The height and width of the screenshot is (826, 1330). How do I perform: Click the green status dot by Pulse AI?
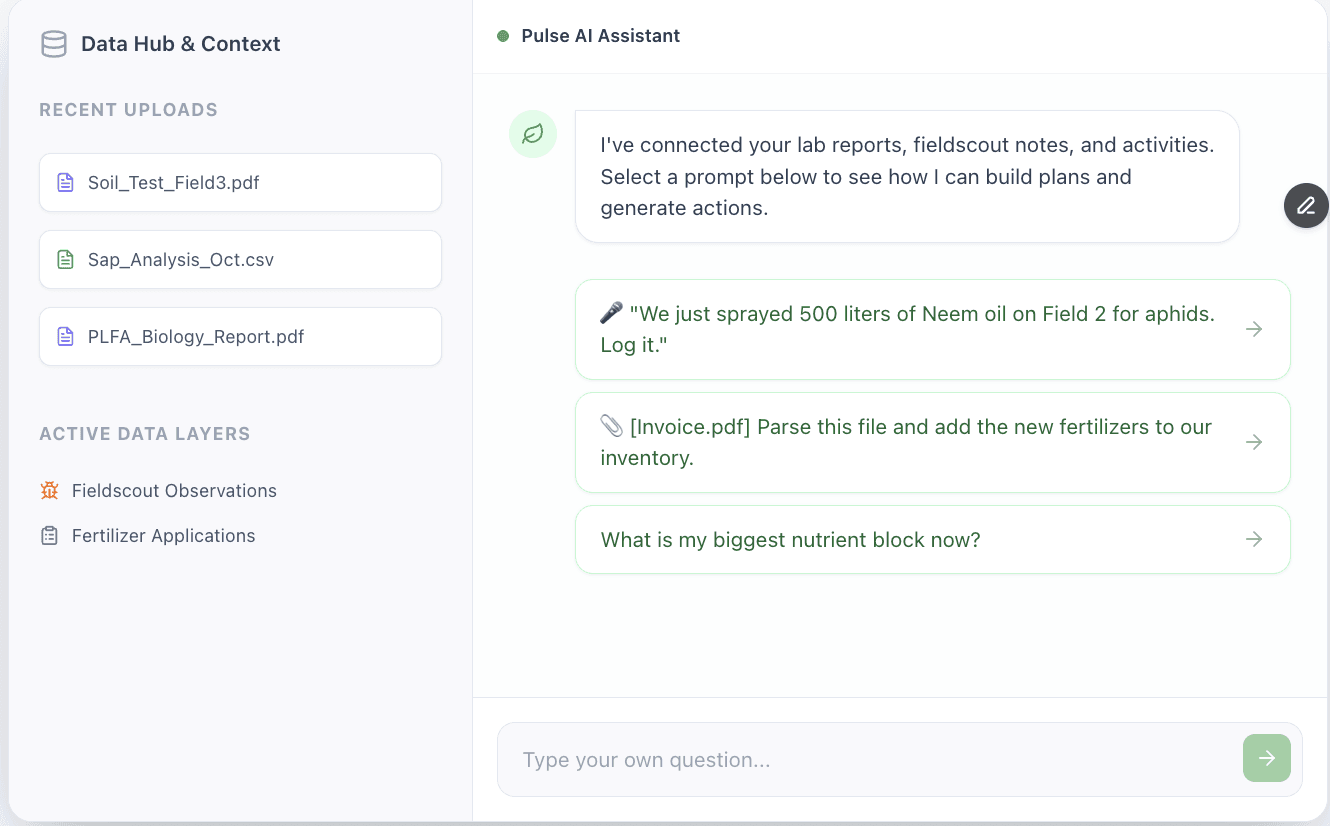click(x=503, y=36)
